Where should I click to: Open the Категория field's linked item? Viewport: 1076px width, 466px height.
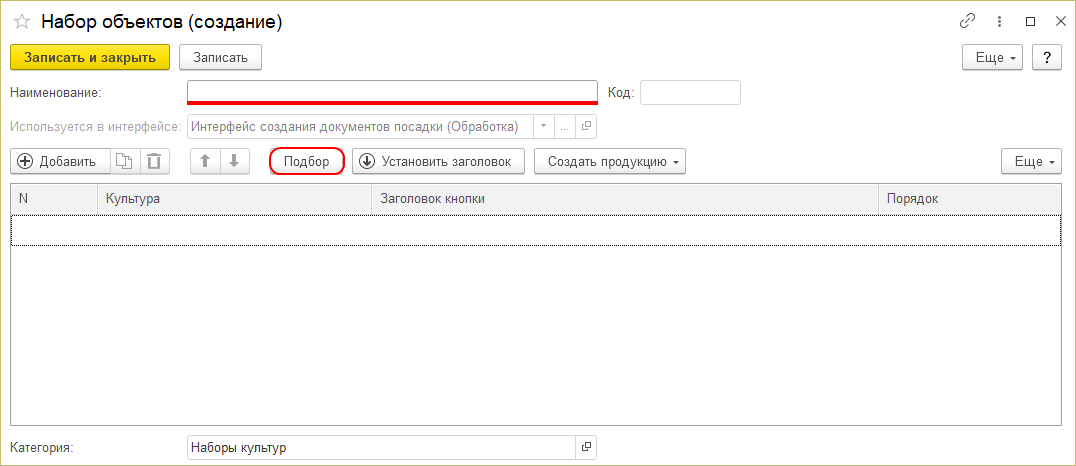(587, 447)
